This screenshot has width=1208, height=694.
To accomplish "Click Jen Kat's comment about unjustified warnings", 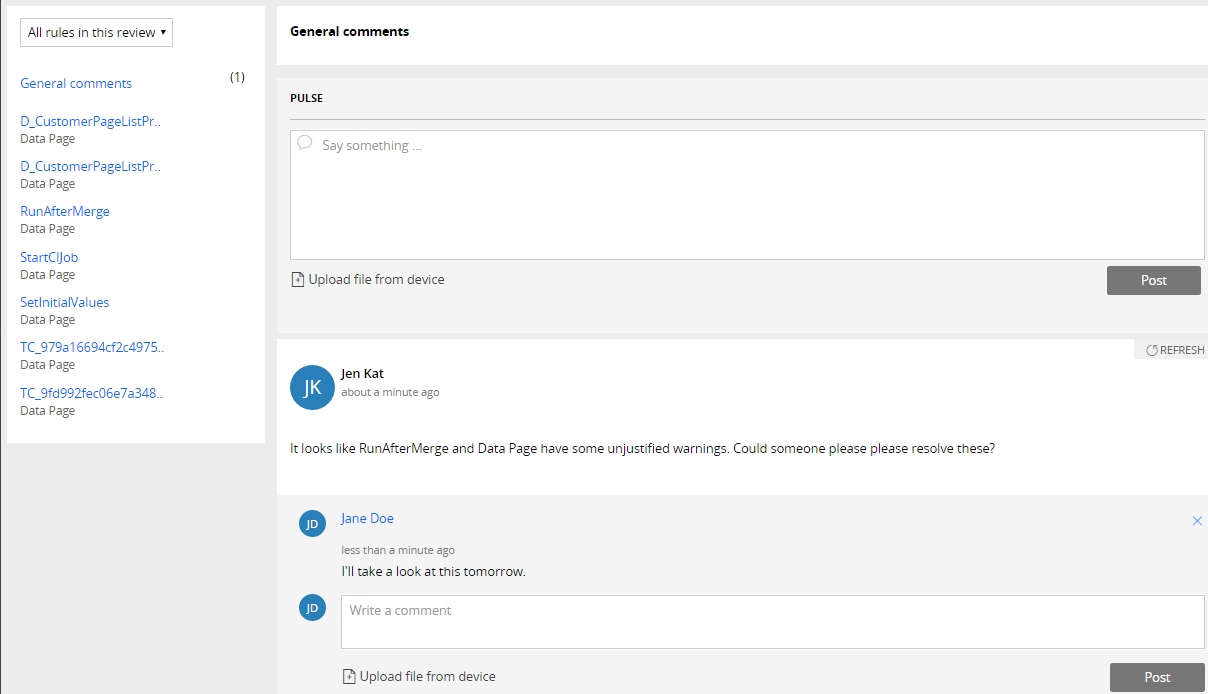I will (x=642, y=449).
